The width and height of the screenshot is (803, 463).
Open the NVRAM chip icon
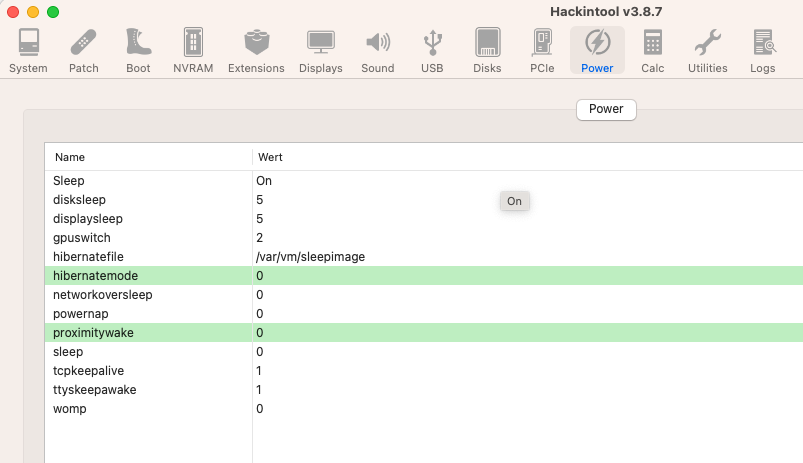point(193,50)
